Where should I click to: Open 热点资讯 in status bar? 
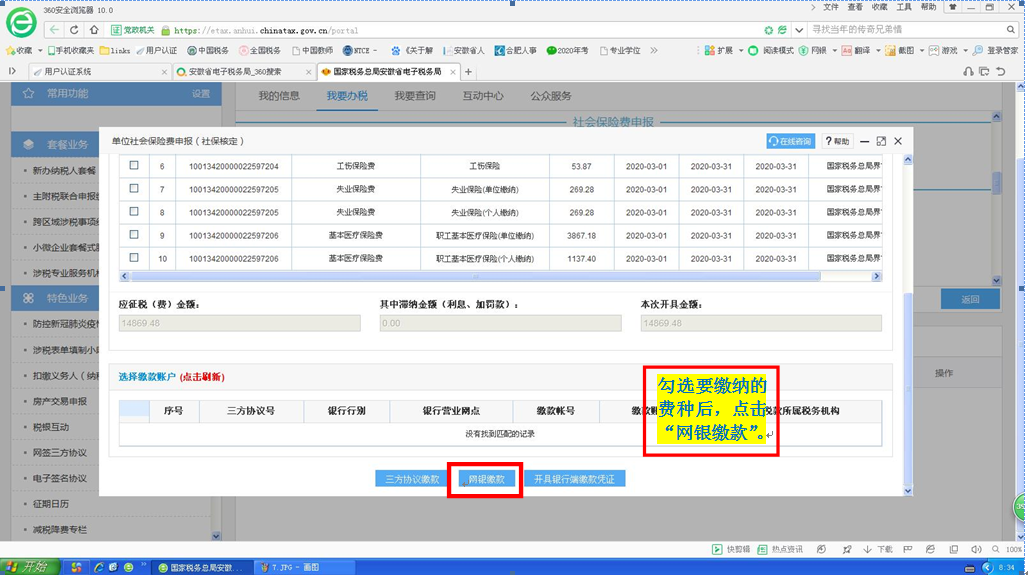pyautogui.click(x=780, y=549)
